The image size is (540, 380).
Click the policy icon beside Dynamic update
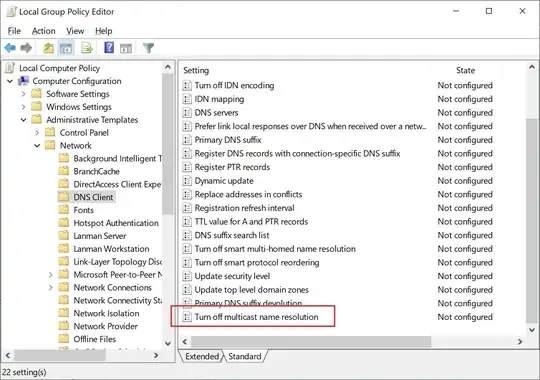(187, 181)
